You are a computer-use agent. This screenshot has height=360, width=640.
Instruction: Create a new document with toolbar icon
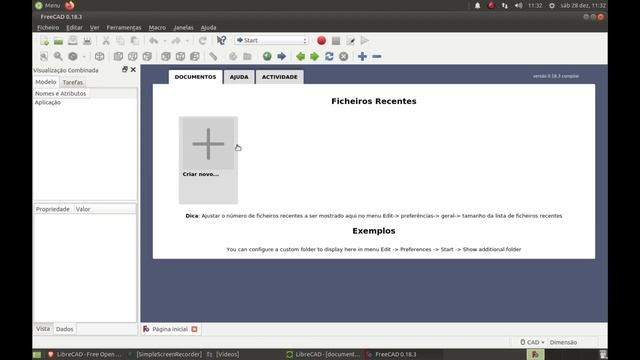[44, 41]
